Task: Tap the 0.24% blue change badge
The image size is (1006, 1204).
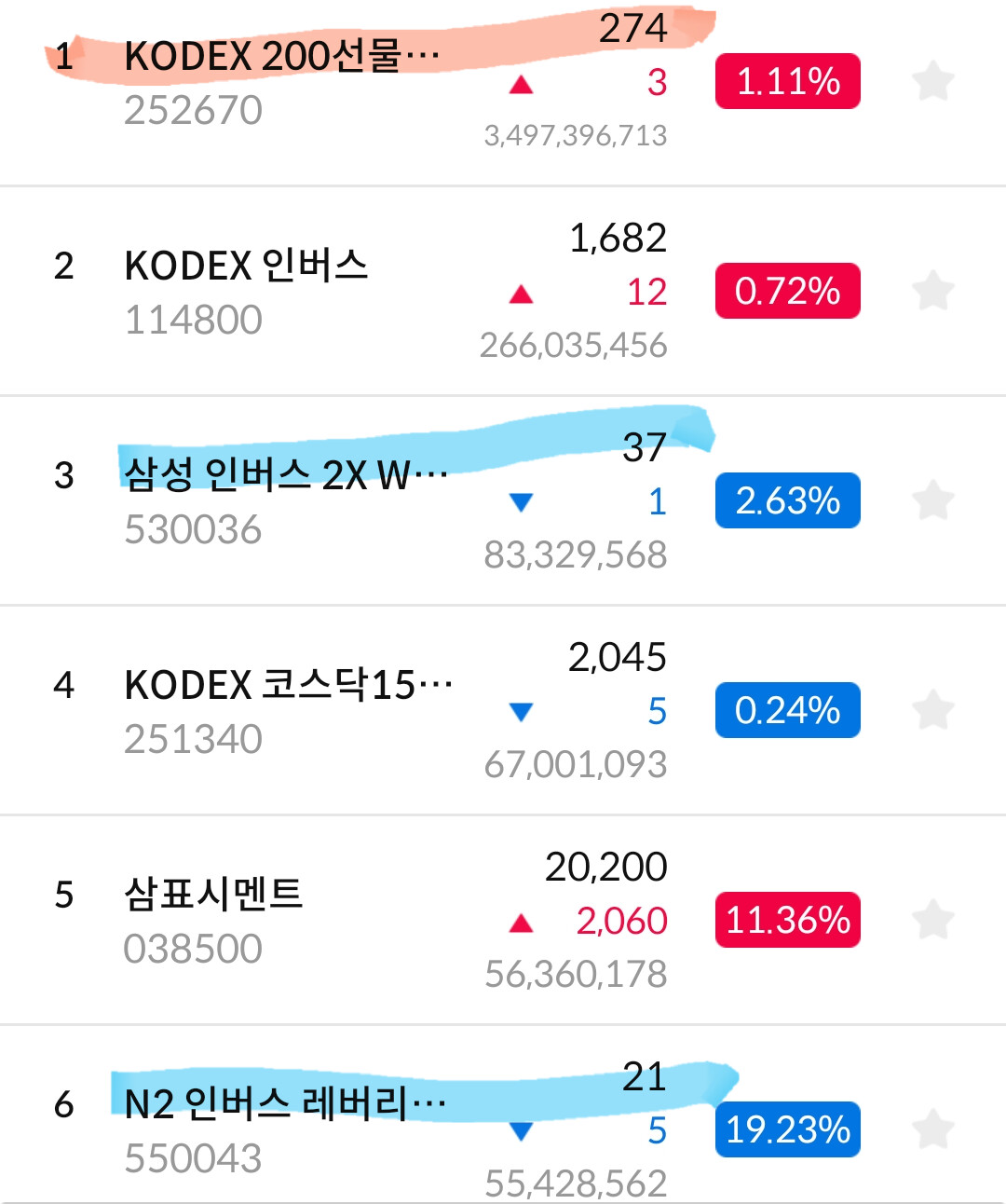Action: tap(787, 710)
